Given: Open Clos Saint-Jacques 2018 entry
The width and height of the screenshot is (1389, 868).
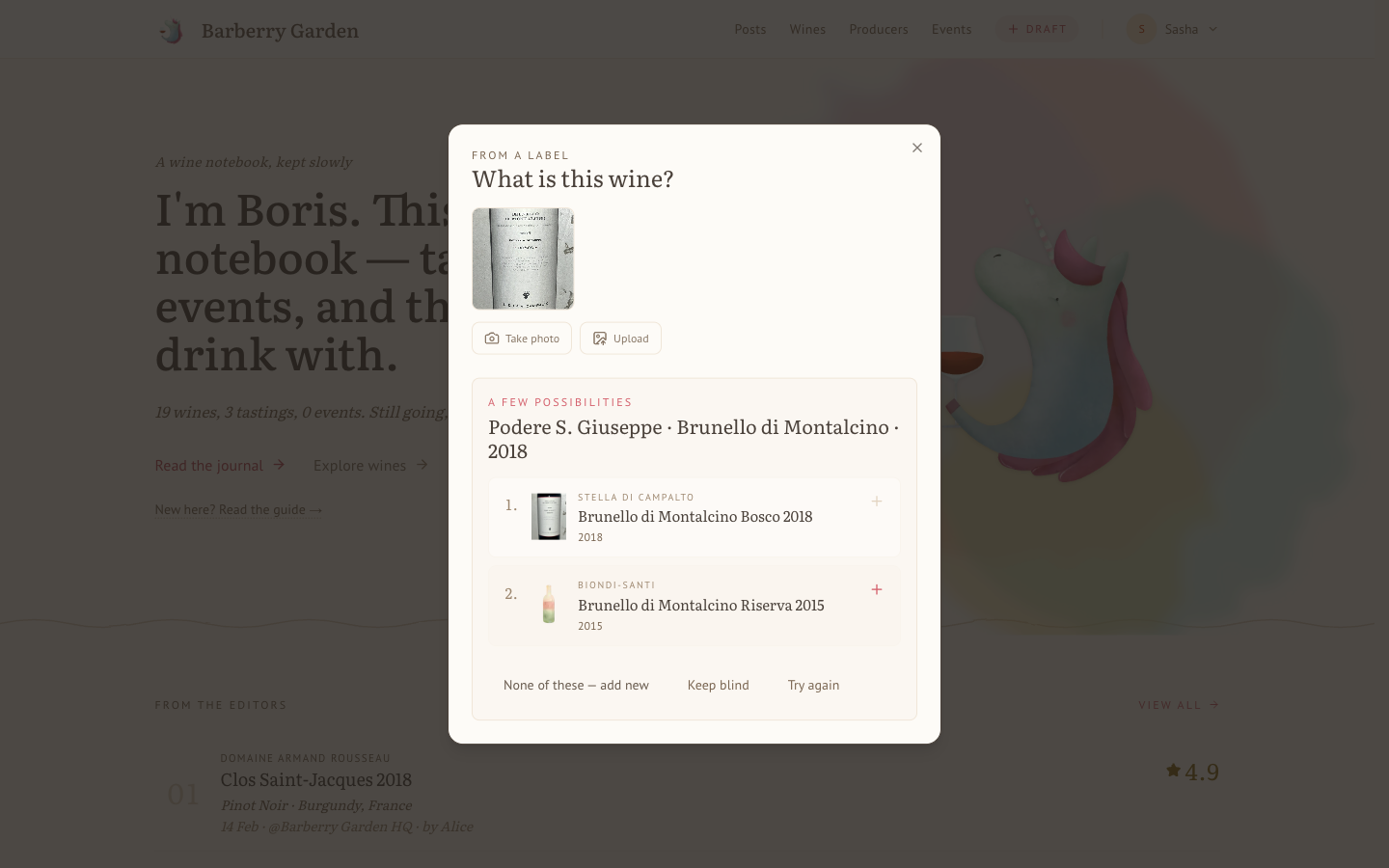Looking at the screenshot, I should point(316,779).
